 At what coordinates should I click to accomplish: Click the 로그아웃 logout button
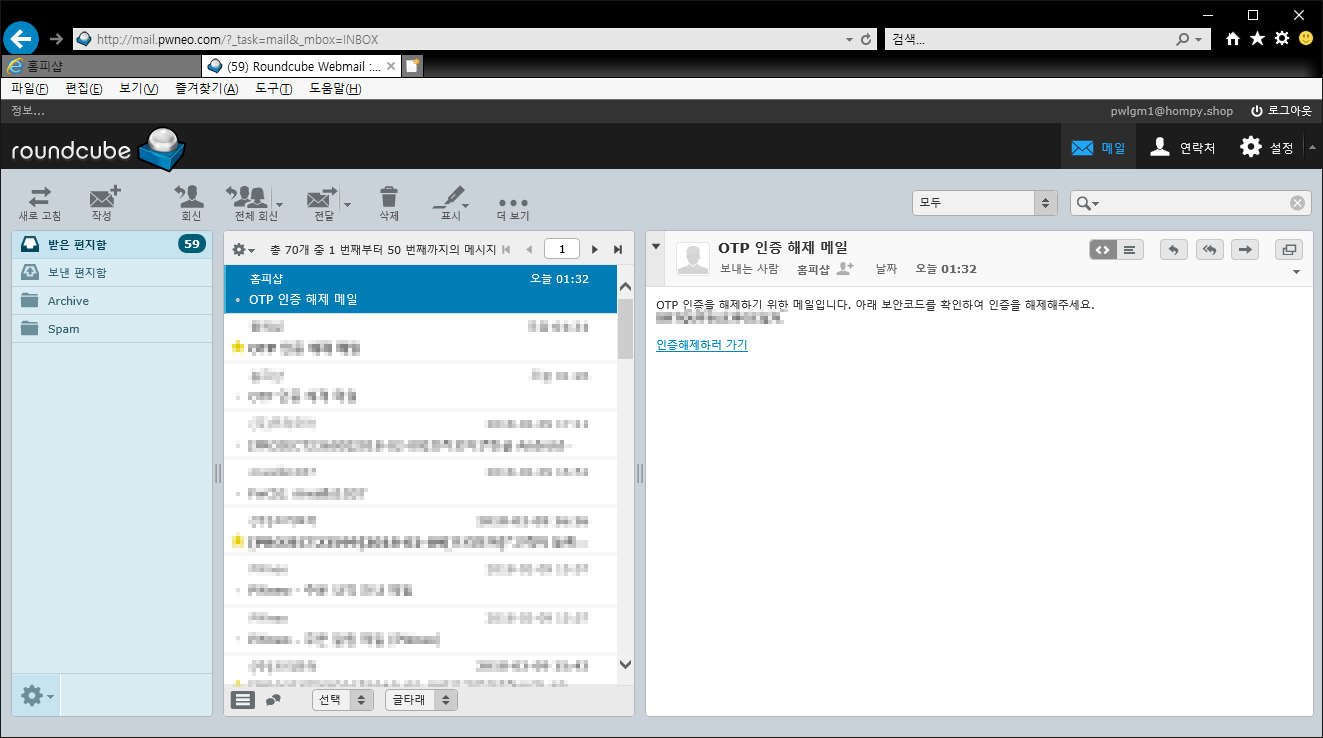point(1280,111)
